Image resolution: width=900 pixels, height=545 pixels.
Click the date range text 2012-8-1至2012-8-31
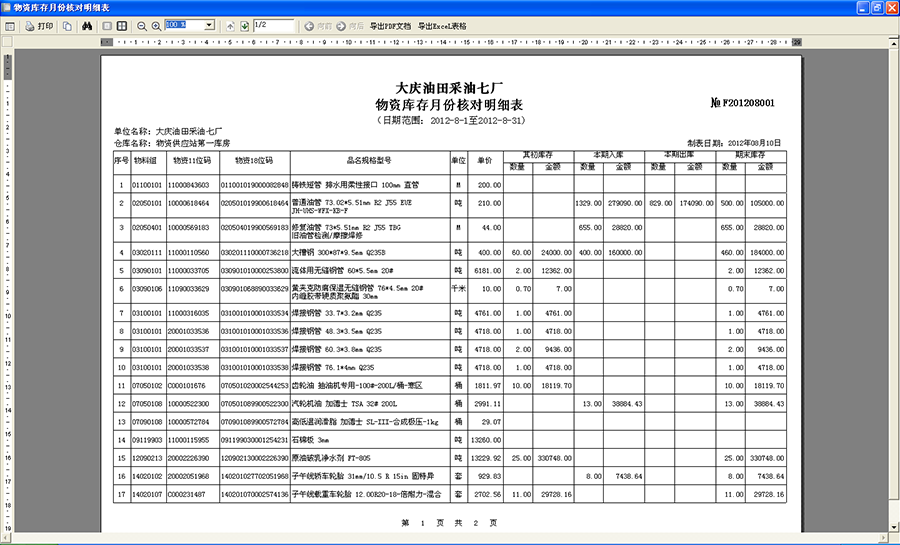click(x=476, y=120)
